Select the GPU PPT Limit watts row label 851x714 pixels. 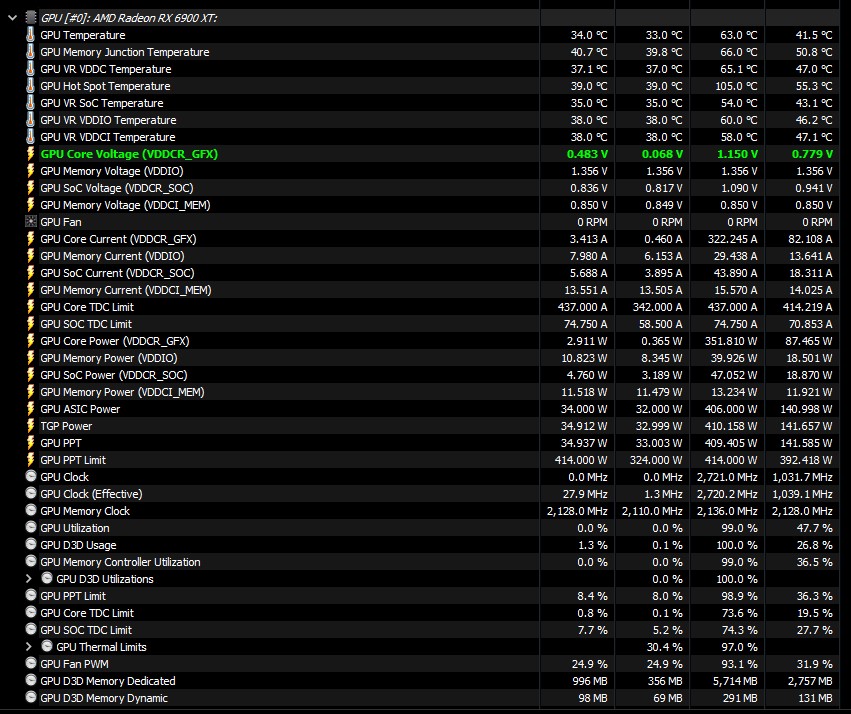(73, 460)
